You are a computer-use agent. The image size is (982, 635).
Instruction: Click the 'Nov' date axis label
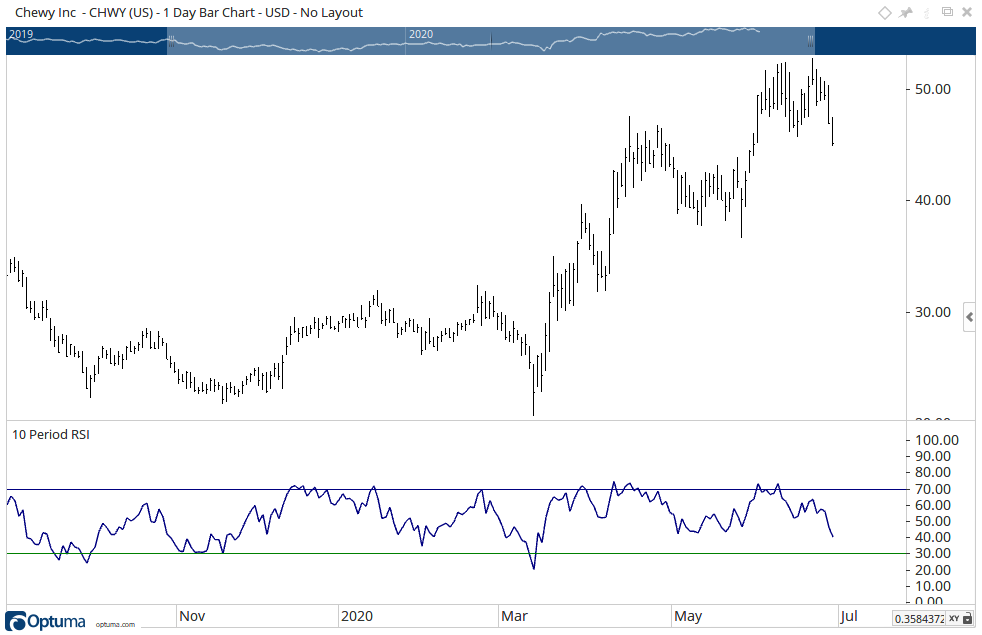(192, 616)
